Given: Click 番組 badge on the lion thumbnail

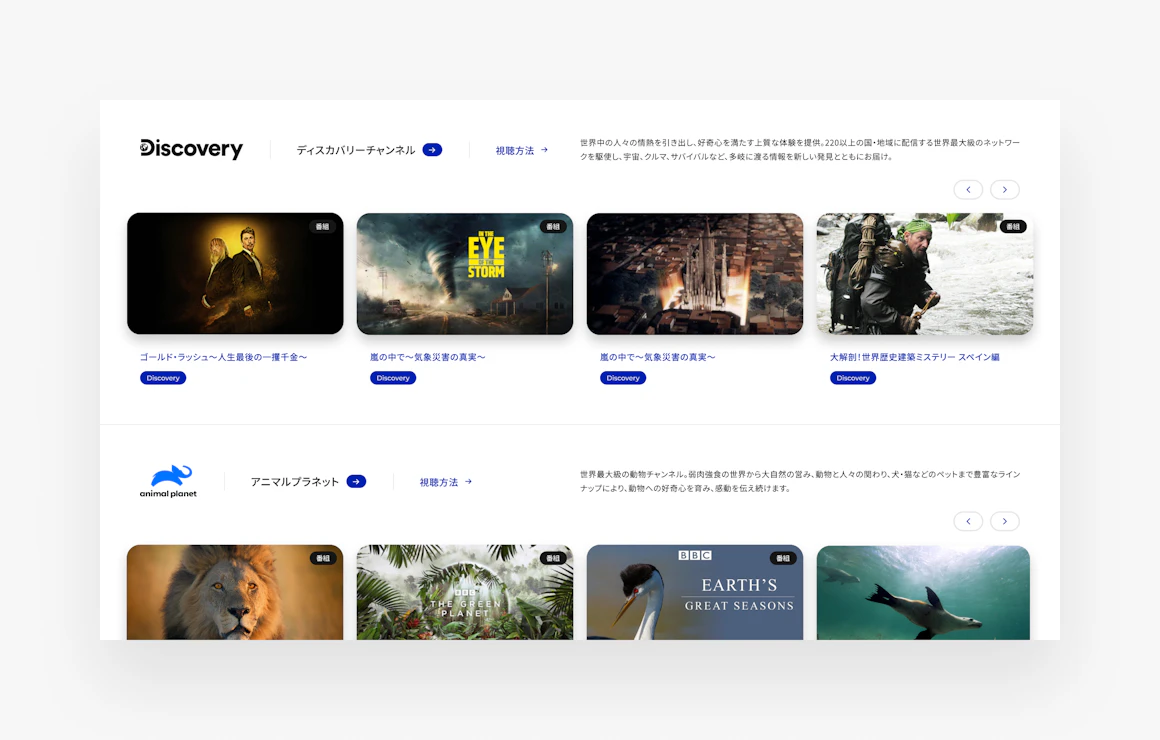Looking at the screenshot, I should (323, 558).
